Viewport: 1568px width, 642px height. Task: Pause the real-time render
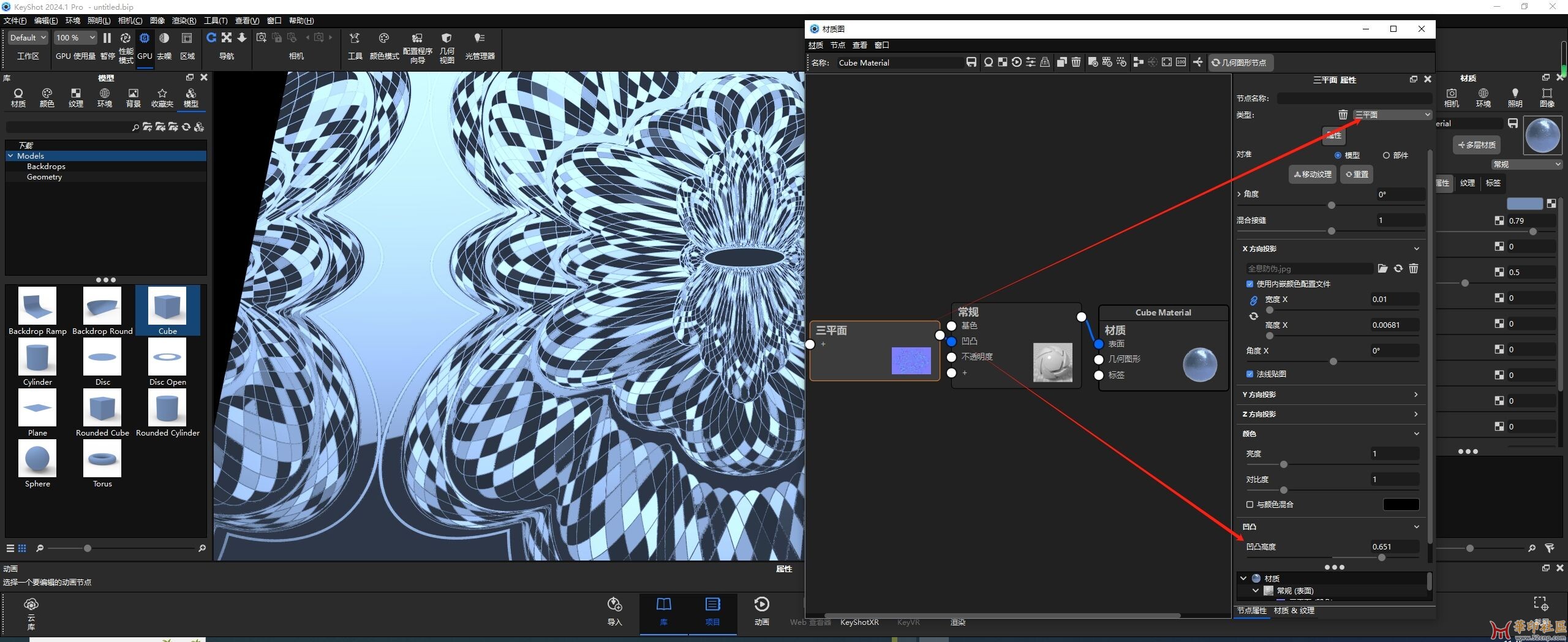pos(107,38)
